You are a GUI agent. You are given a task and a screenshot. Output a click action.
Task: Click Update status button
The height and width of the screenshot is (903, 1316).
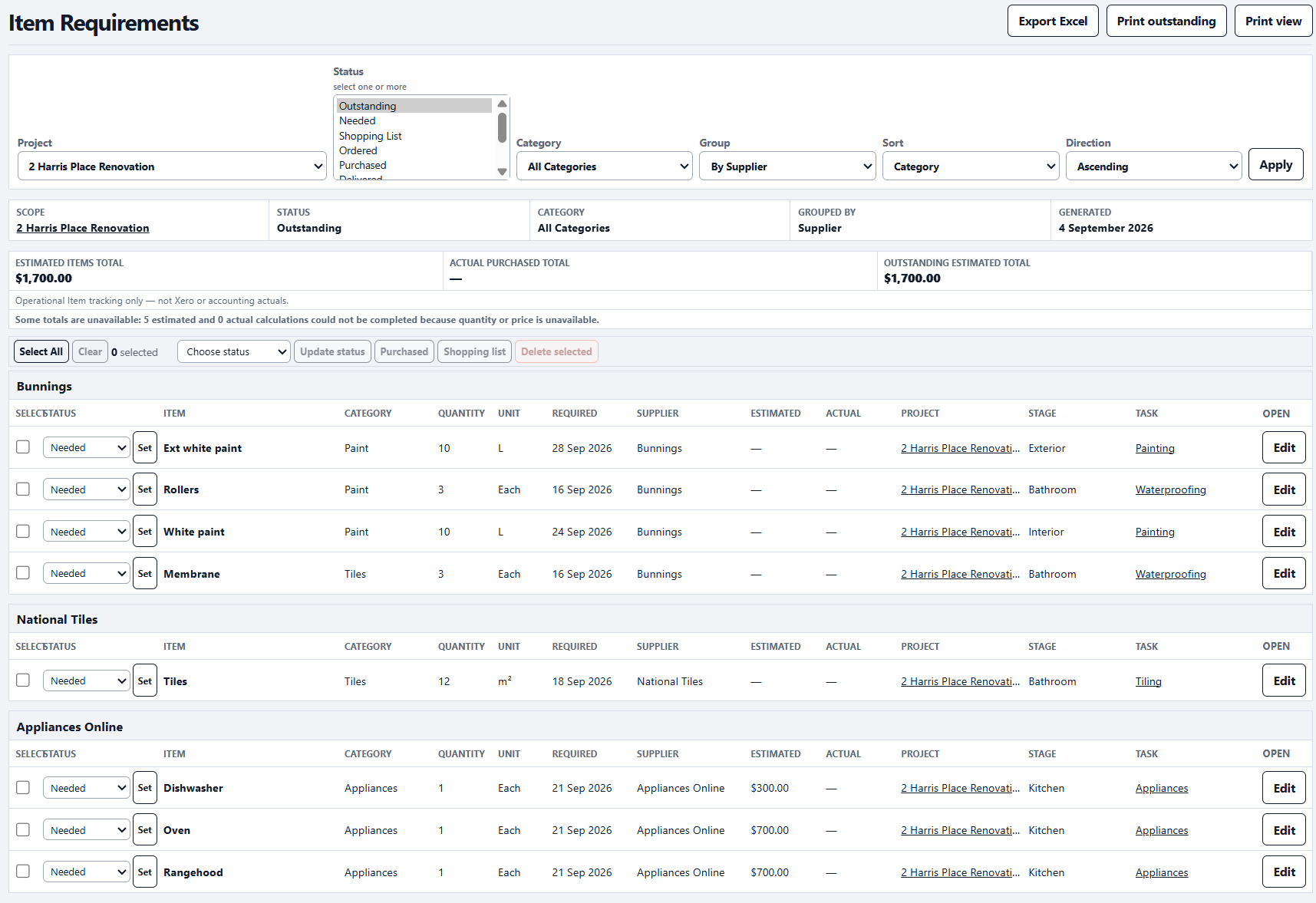click(332, 351)
